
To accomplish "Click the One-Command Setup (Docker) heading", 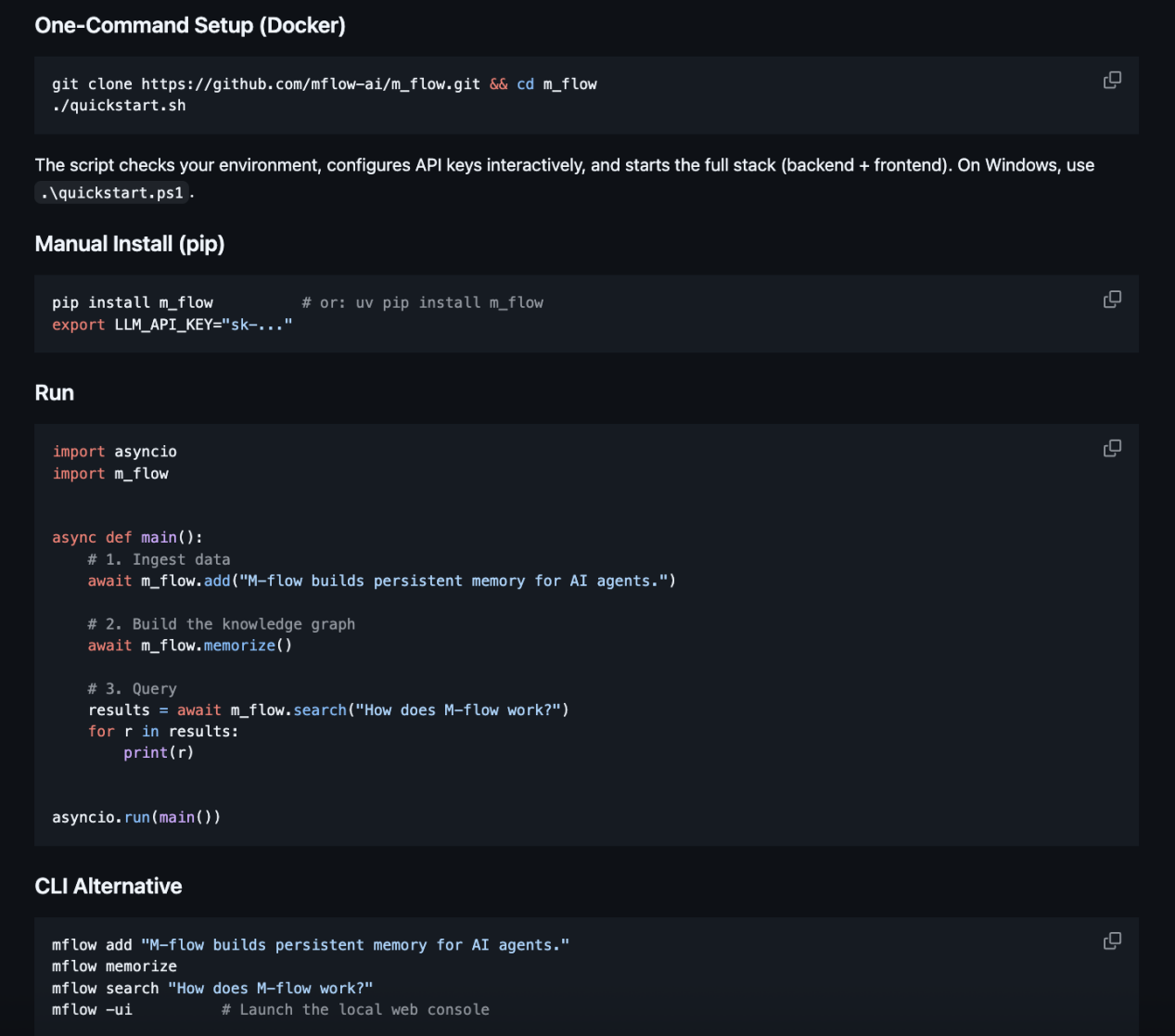I will pyautogui.click(x=190, y=25).
